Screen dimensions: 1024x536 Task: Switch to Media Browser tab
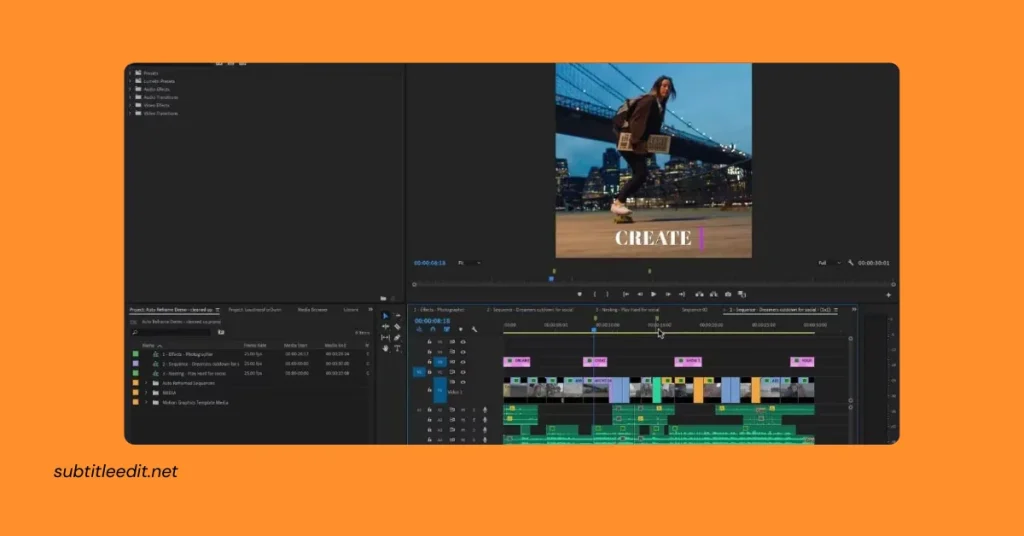pos(312,310)
